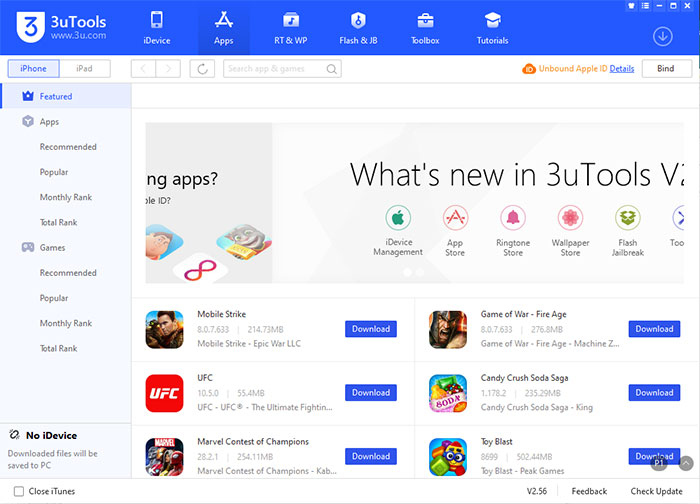Enable the Close iTunes checkbox
This screenshot has height=504, width=700.
coord(19,491)
